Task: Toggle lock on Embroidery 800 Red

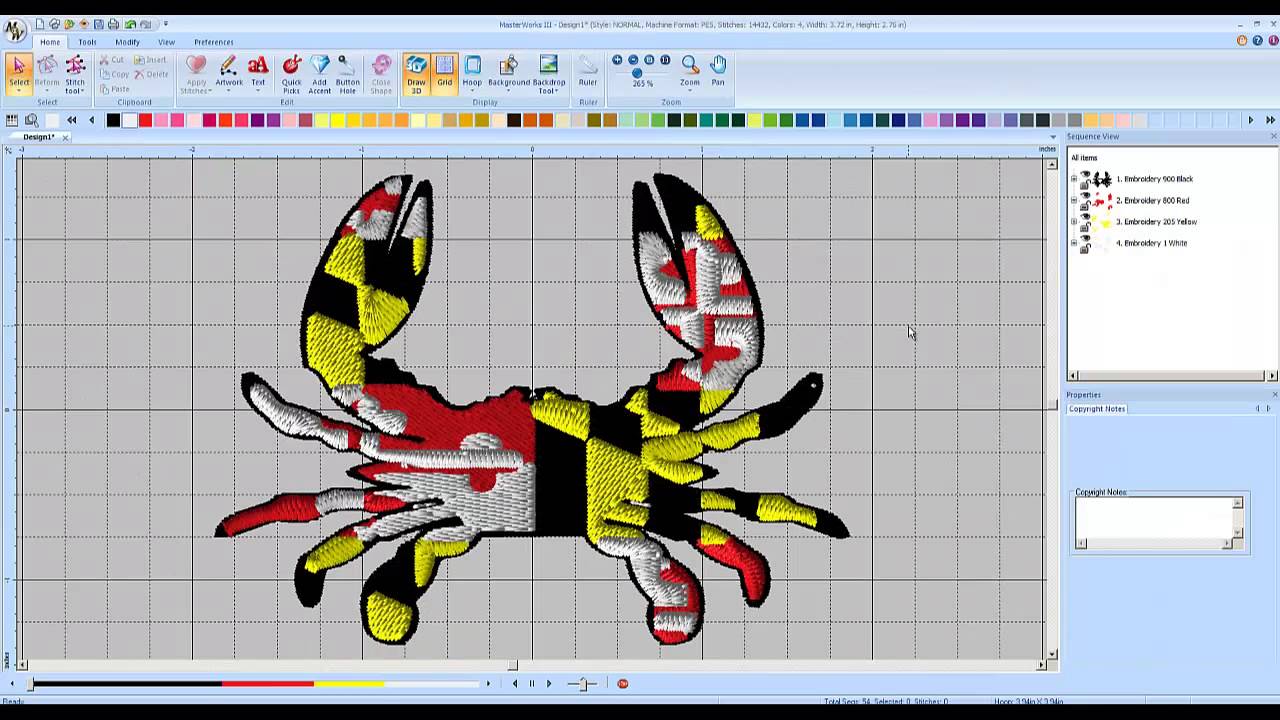Action: 1085,206
